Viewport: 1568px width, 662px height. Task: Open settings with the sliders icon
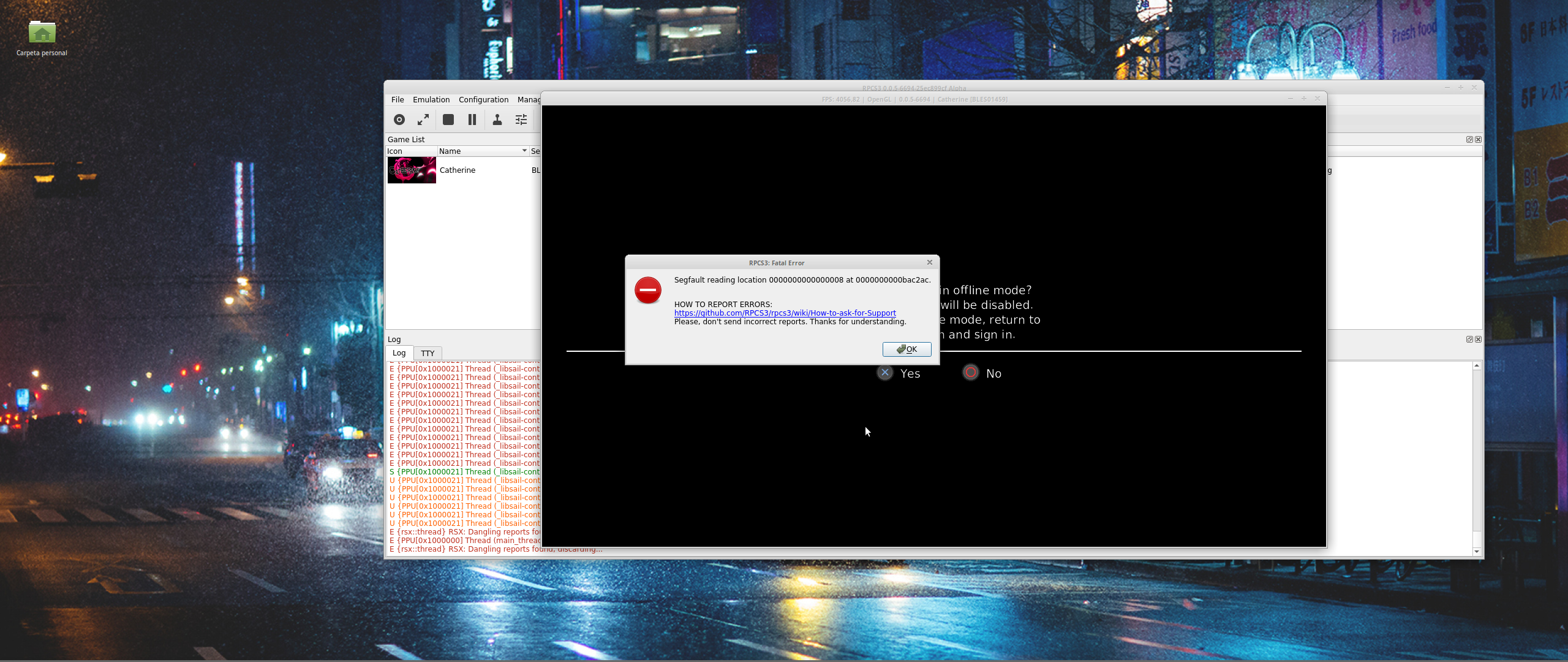click(x=521, y=120)
